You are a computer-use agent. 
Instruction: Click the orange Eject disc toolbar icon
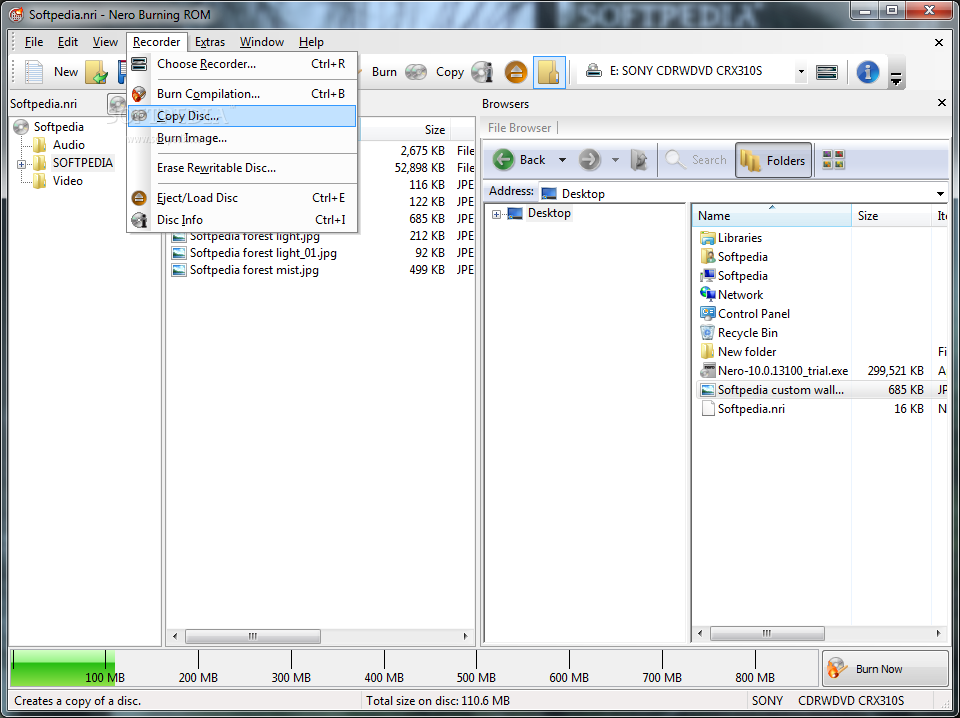(516, 72)
